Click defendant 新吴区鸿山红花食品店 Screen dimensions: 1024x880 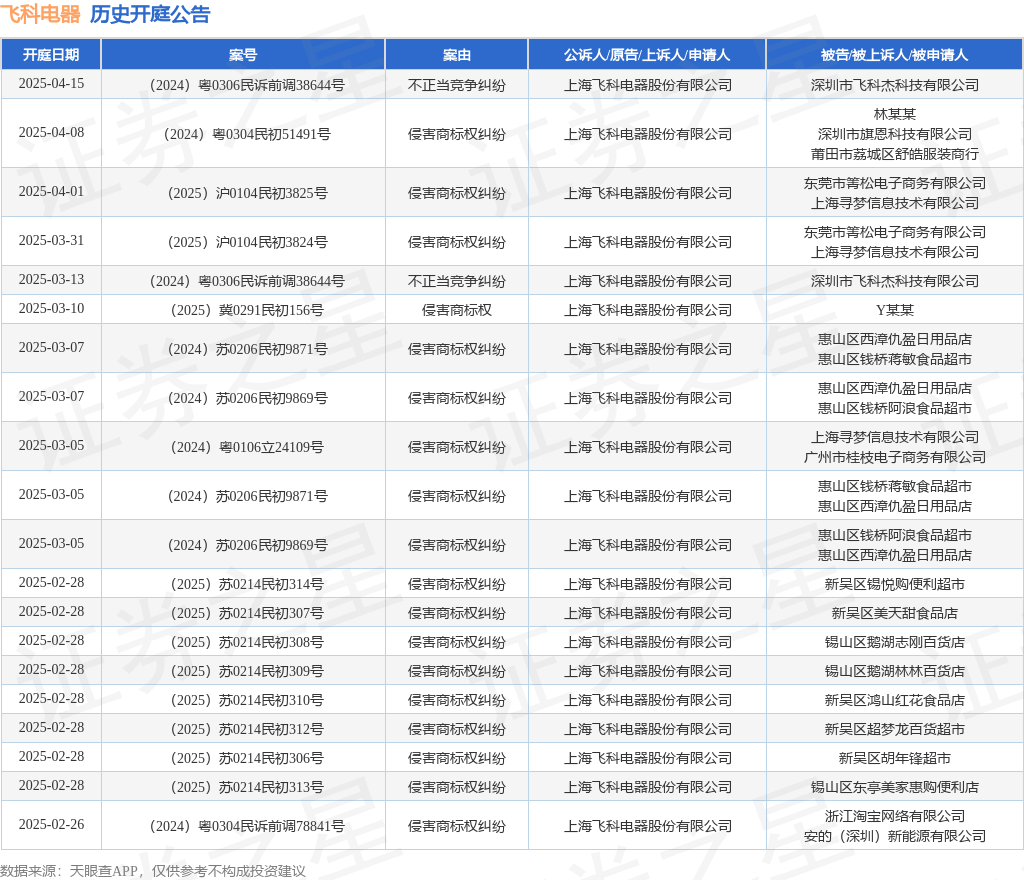tap(894, 700)
